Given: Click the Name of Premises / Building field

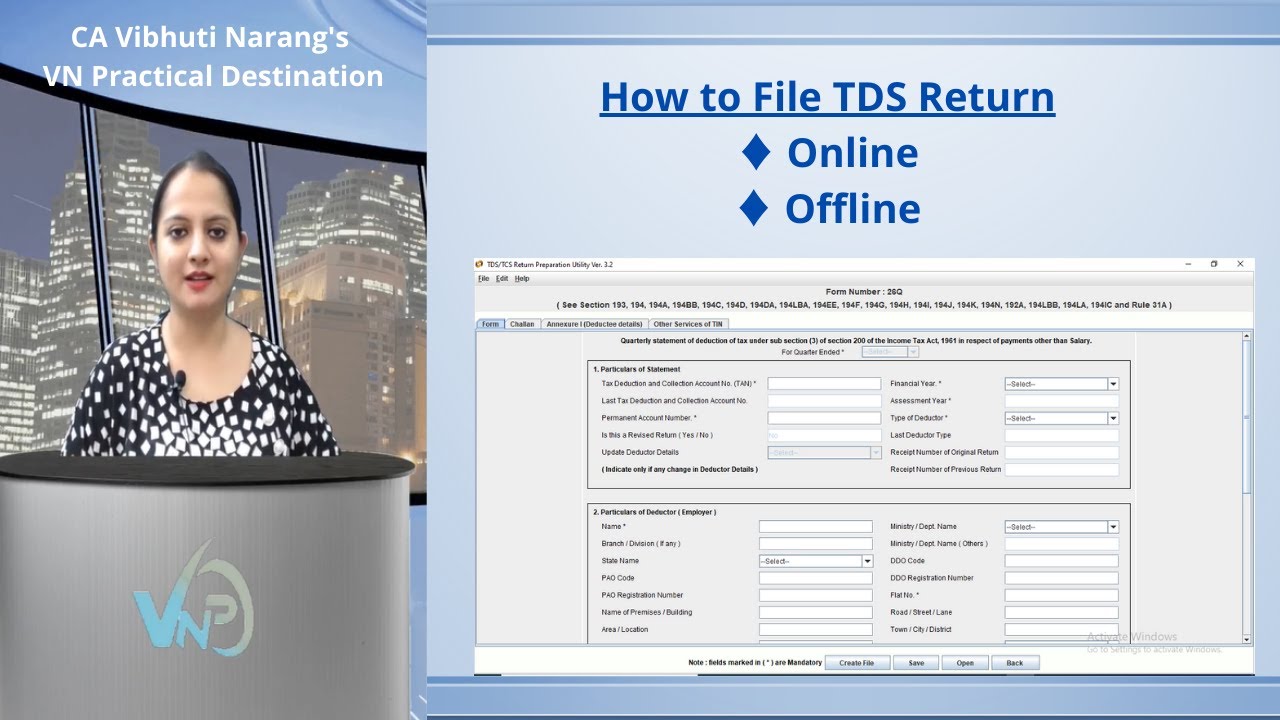Looking at the screenshot, I should 816,612.
